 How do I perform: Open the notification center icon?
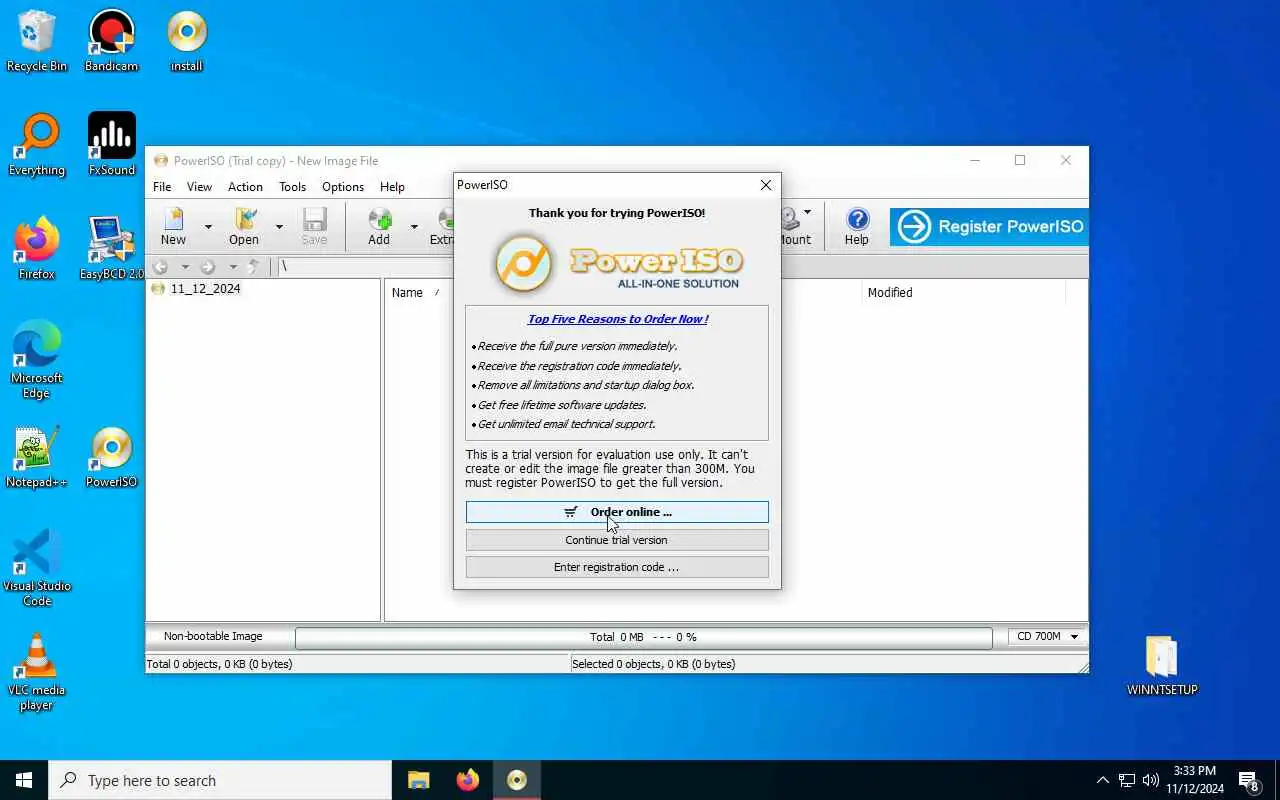pyautogui.click(x=1249, y=780)
